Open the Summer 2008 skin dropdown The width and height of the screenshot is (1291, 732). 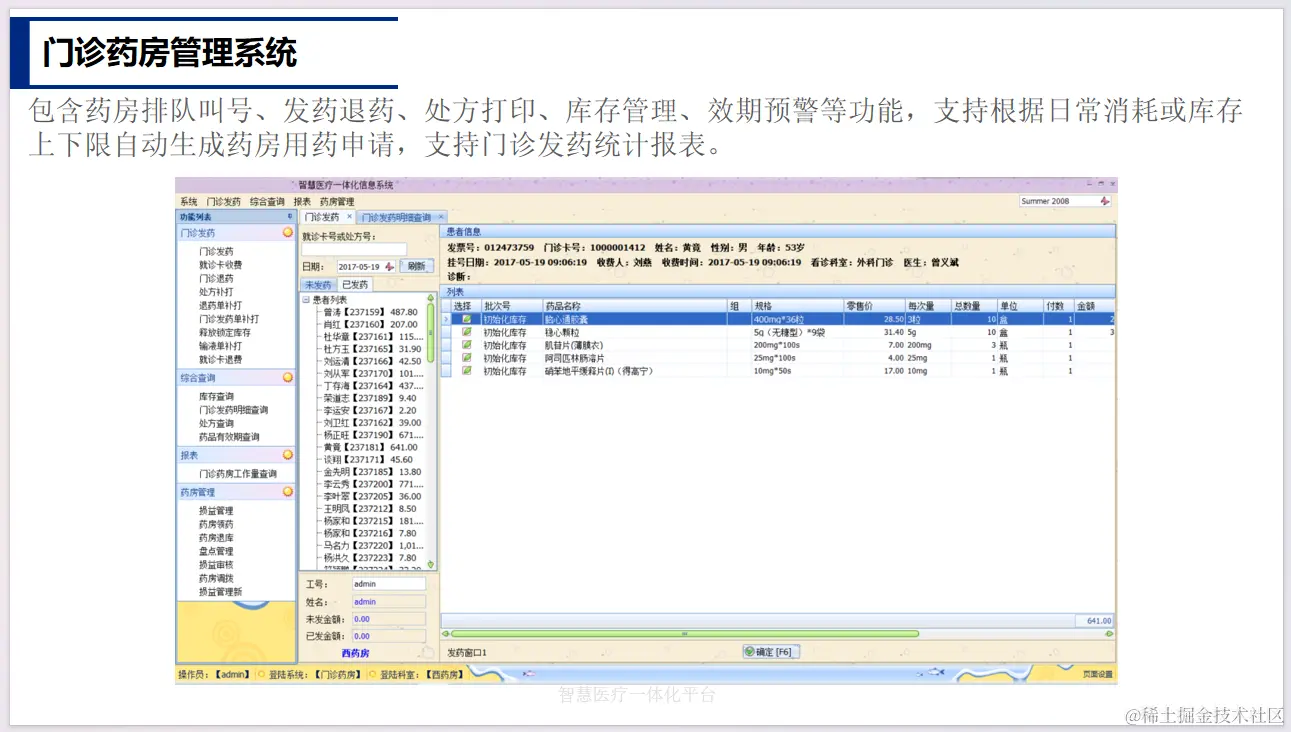(x=1105, y=201)
